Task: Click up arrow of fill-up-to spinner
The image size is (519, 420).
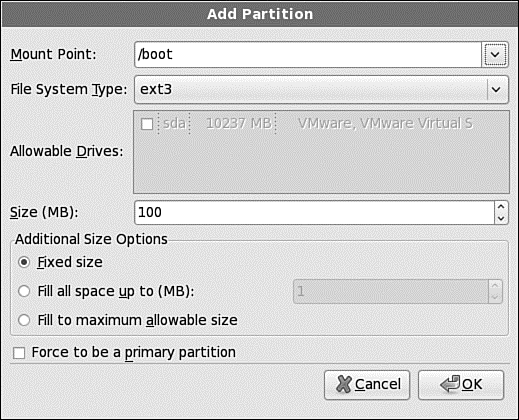Action: (x=495, y=286)
